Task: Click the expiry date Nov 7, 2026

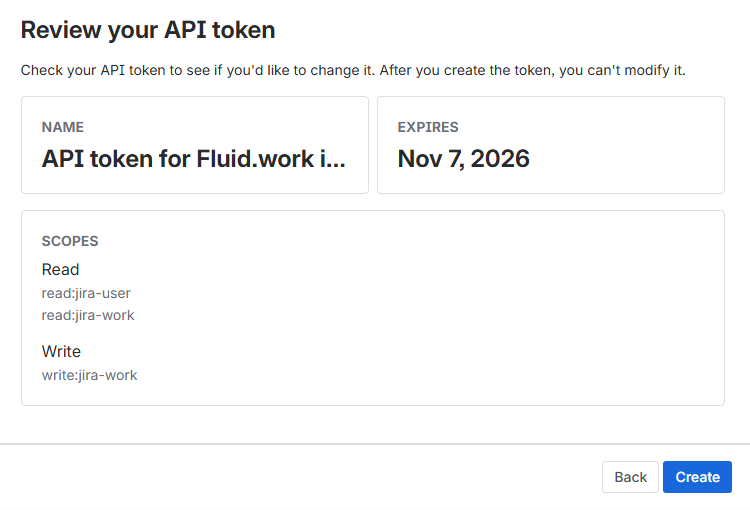Action: click(463, 158)
